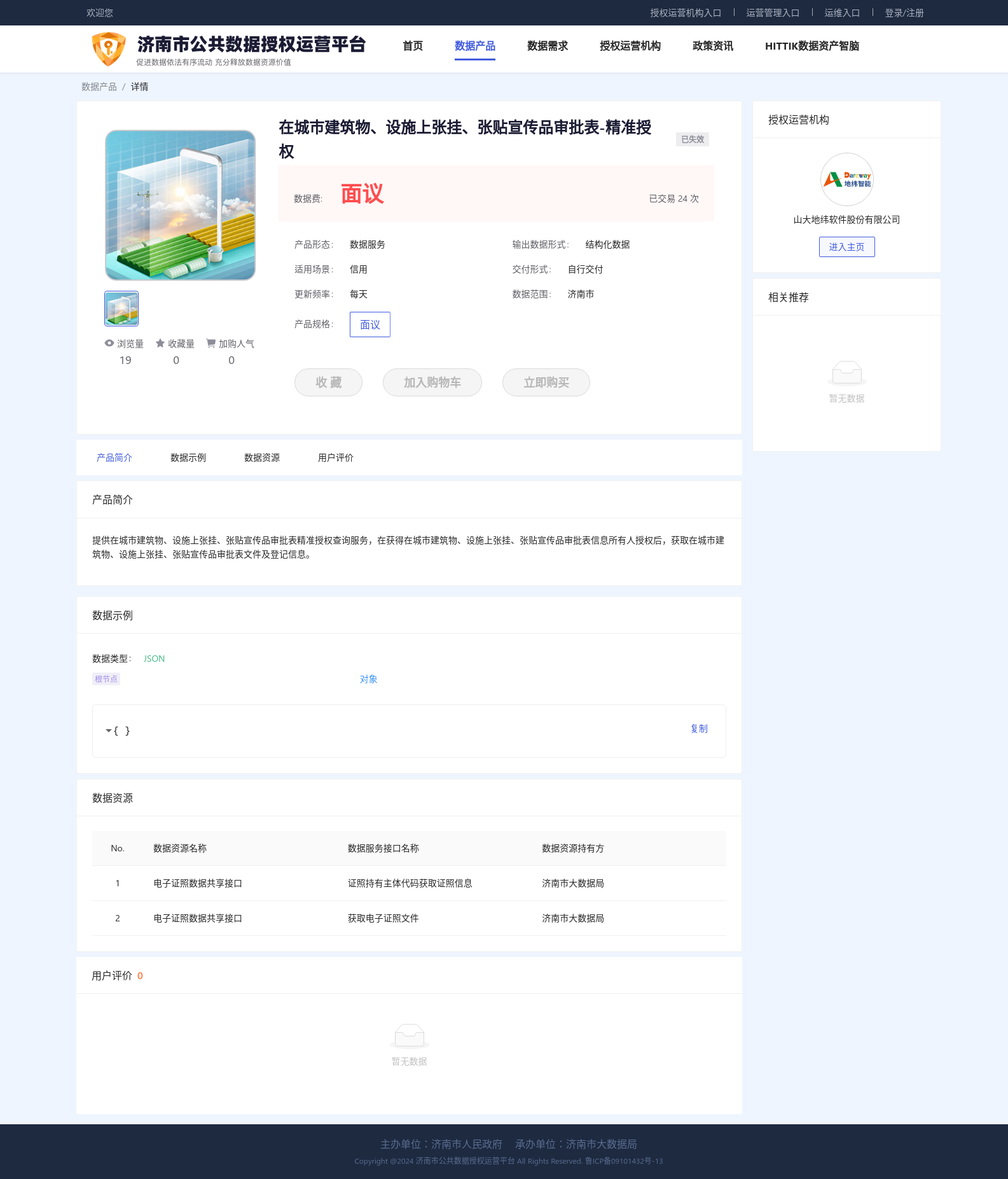Click 电子证照数据共享接口 in row 2
Image resolution: width=1008 pixels, height=1179 pixels.
(x=198, y=918)
